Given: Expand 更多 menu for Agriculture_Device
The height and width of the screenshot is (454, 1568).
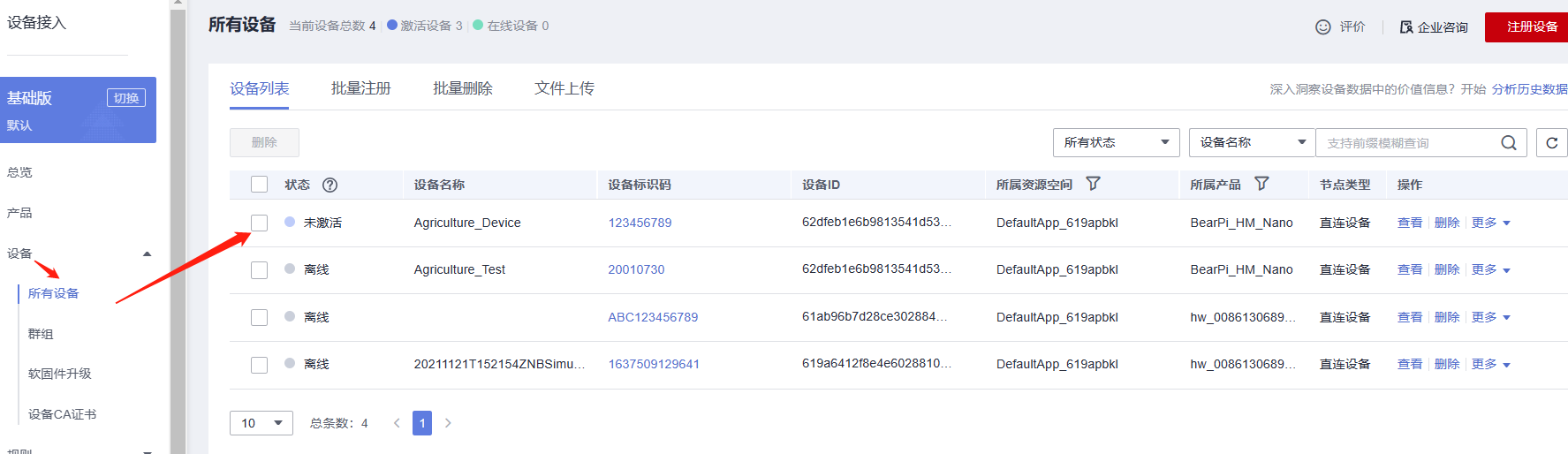Looking at the screenshot, I should 1491,223.
